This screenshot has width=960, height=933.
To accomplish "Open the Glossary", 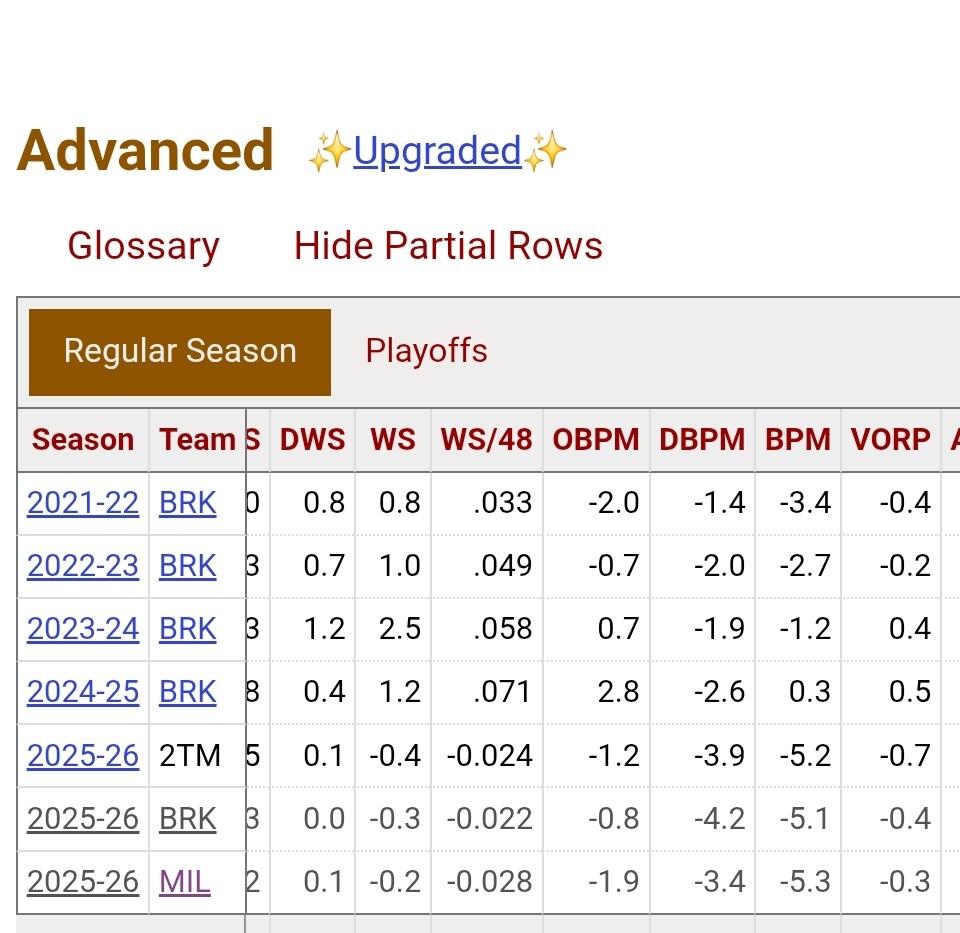I will [143, 246].
